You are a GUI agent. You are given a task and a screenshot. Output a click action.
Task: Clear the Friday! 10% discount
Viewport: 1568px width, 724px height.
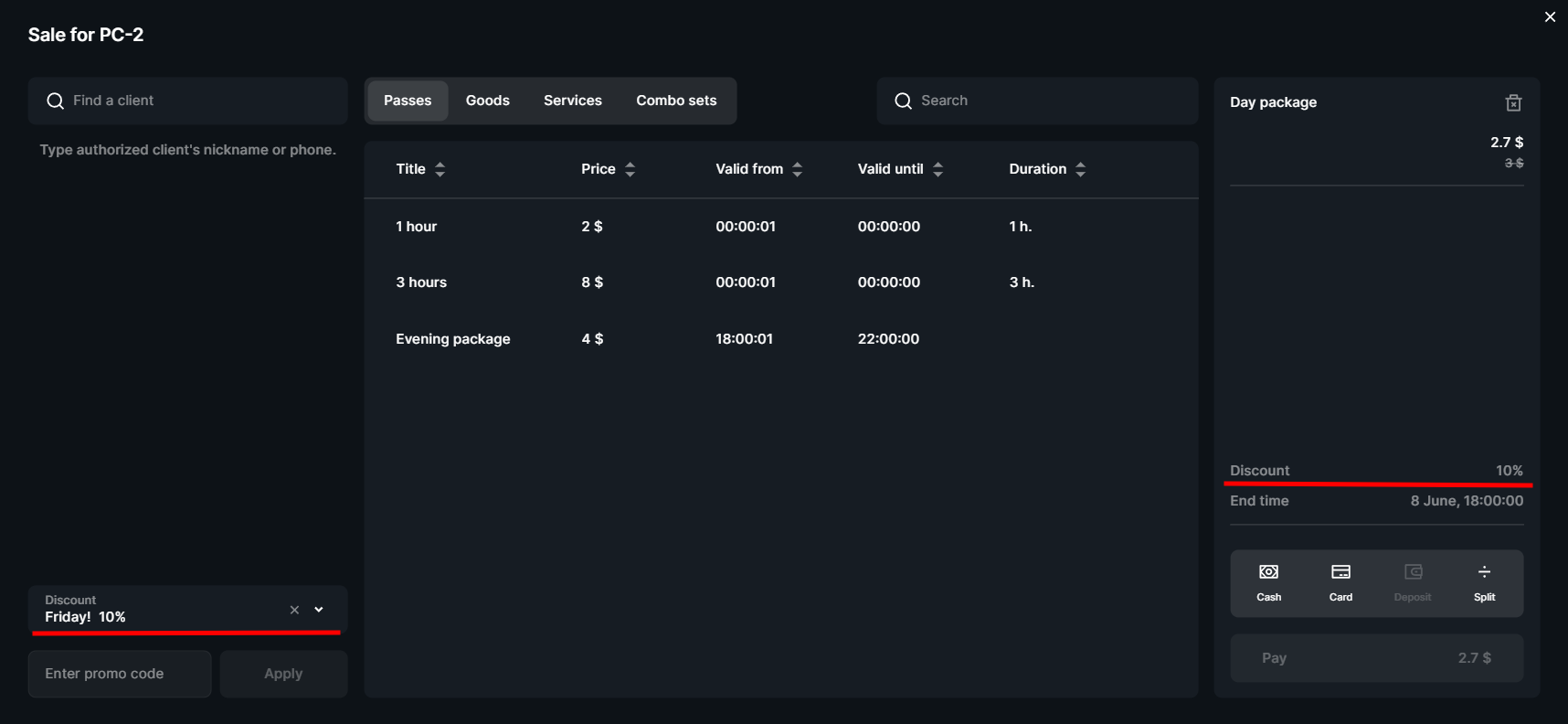pyautogui.click(x=294, y=610)
